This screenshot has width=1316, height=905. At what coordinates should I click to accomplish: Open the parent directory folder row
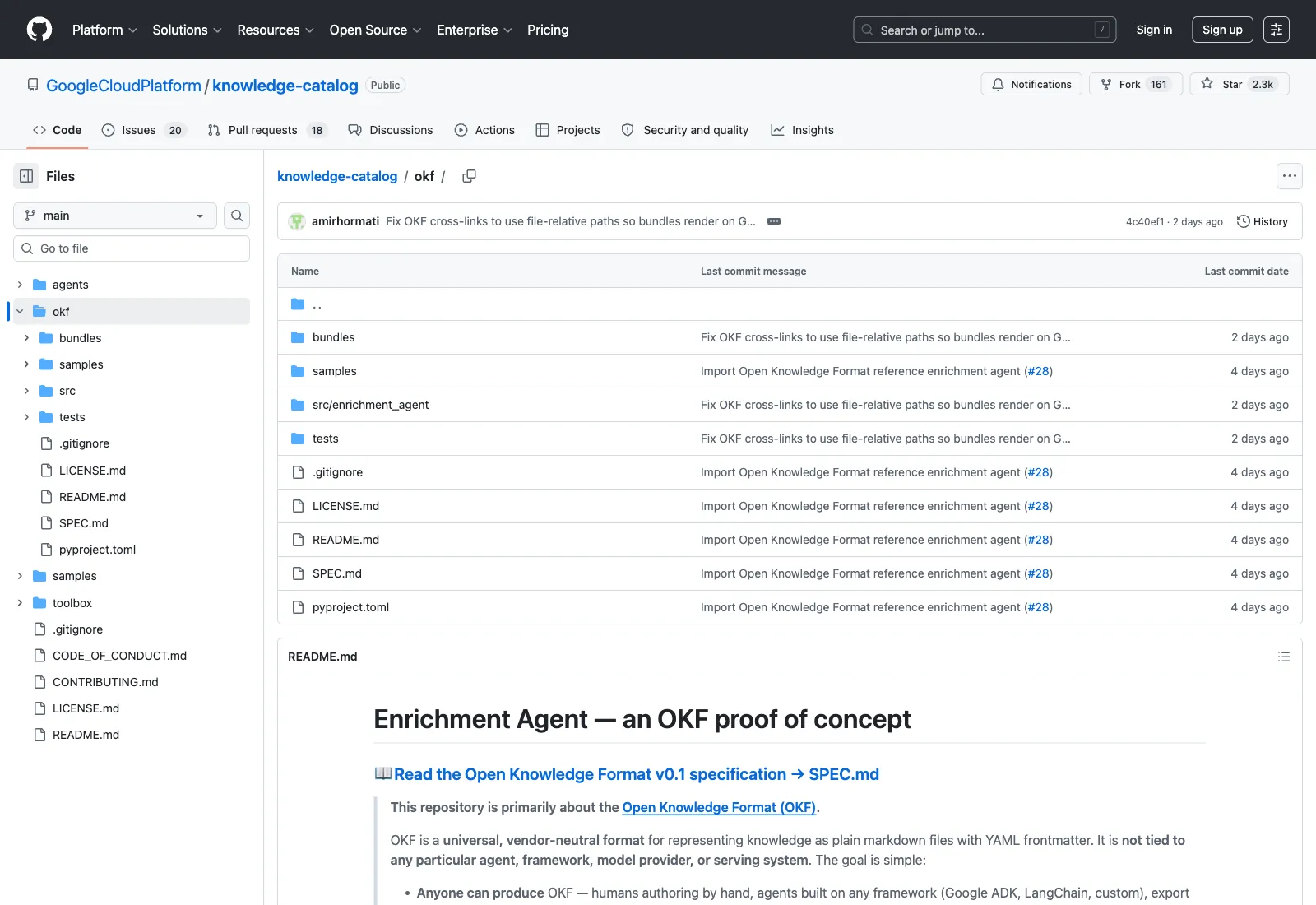[790, 304]
